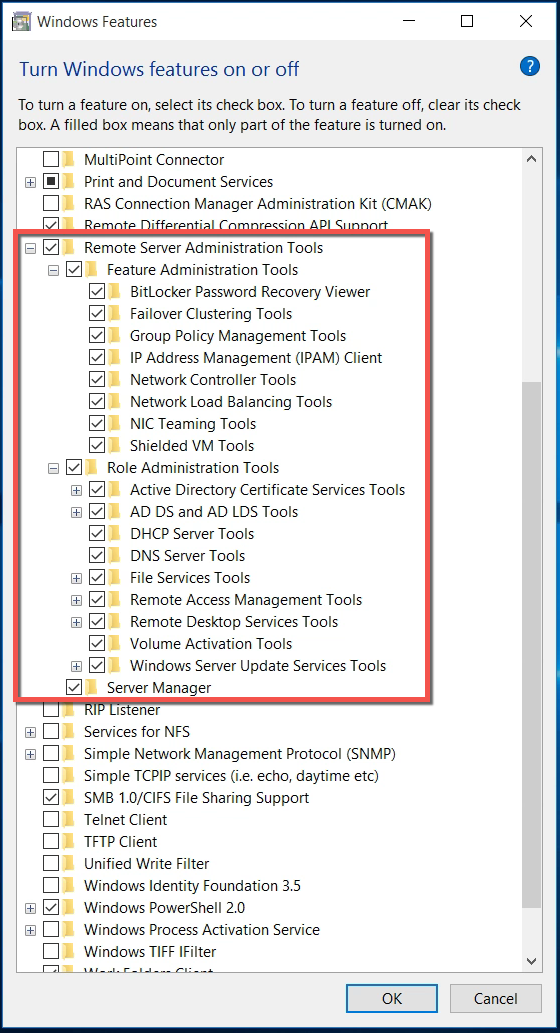Viewport: 560px width, 1033px height.
Task: Expand Windows Process Activation Service node
Action: click(30, 930)
